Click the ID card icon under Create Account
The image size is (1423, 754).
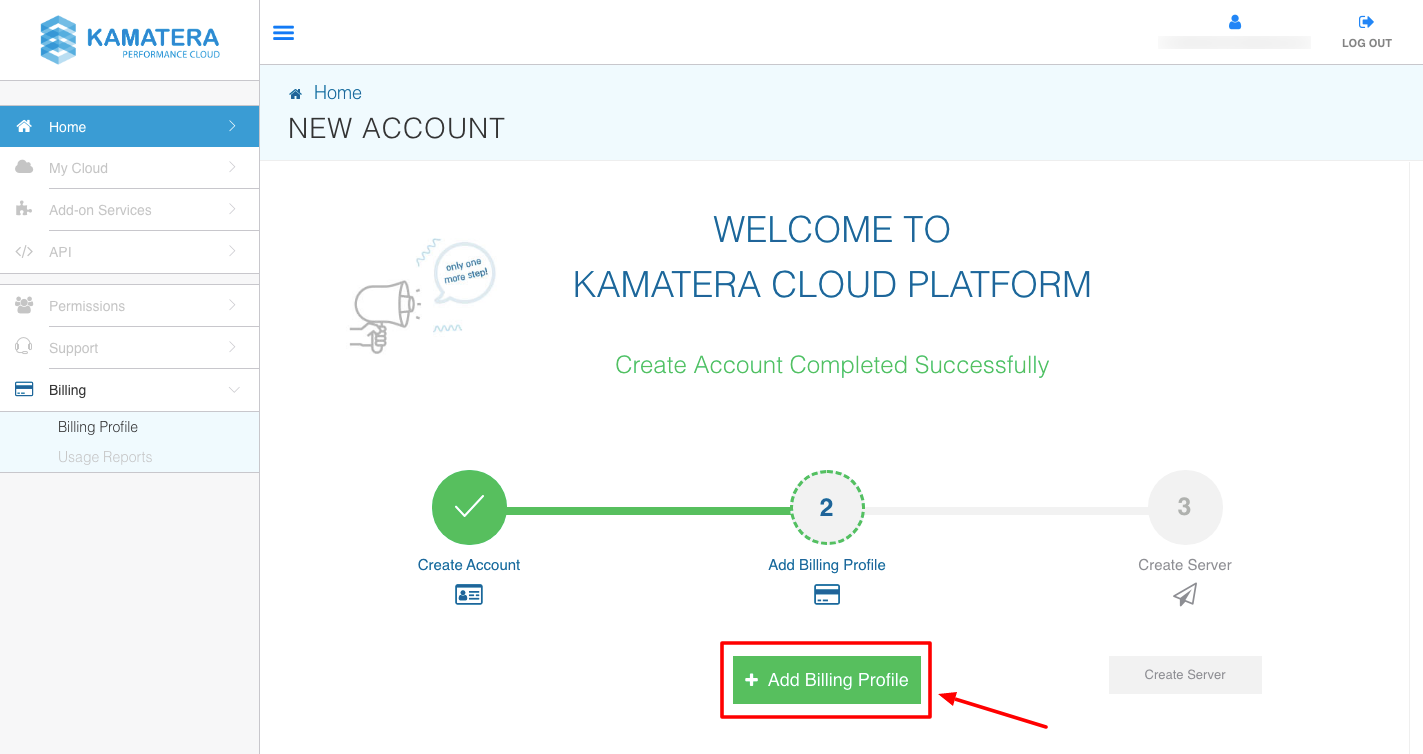[x=469, y=595]
